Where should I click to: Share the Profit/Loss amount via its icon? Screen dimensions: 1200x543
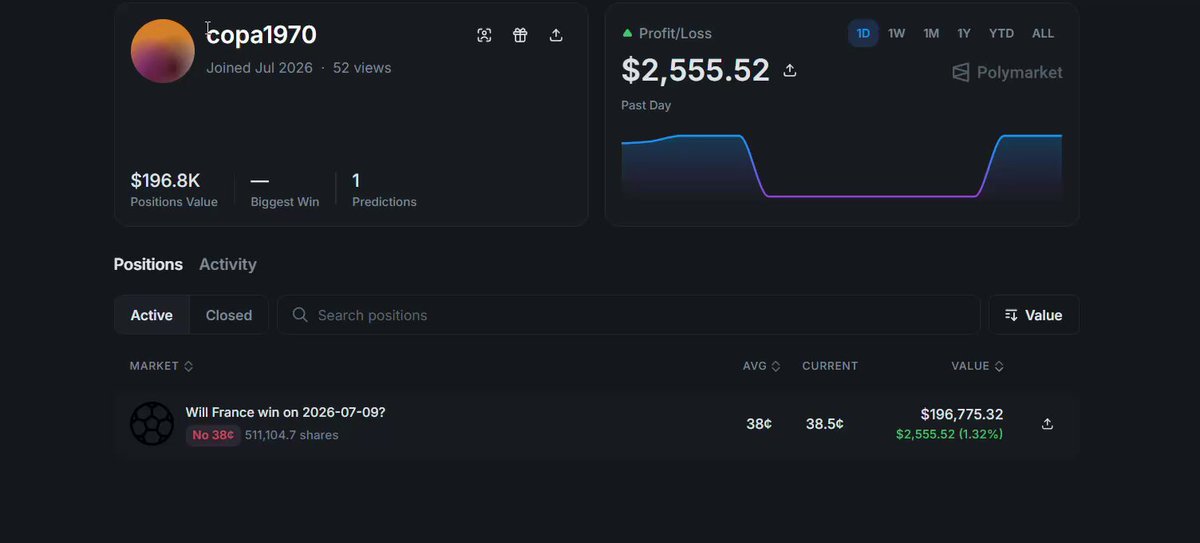(x=790, y=70)
